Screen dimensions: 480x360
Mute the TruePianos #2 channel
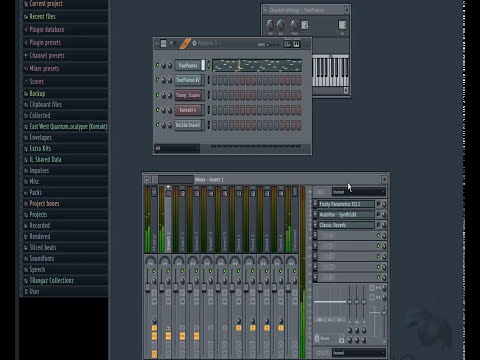point(157,80)
